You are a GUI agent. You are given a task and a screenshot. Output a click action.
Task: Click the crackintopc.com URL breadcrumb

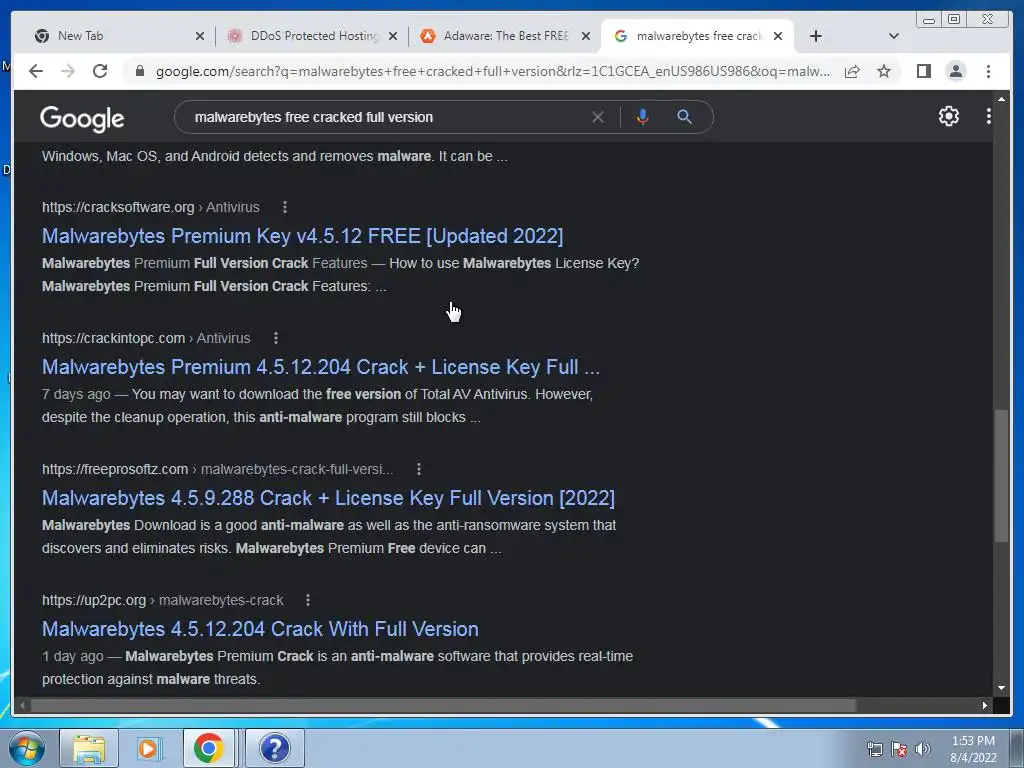pos(146,338)
